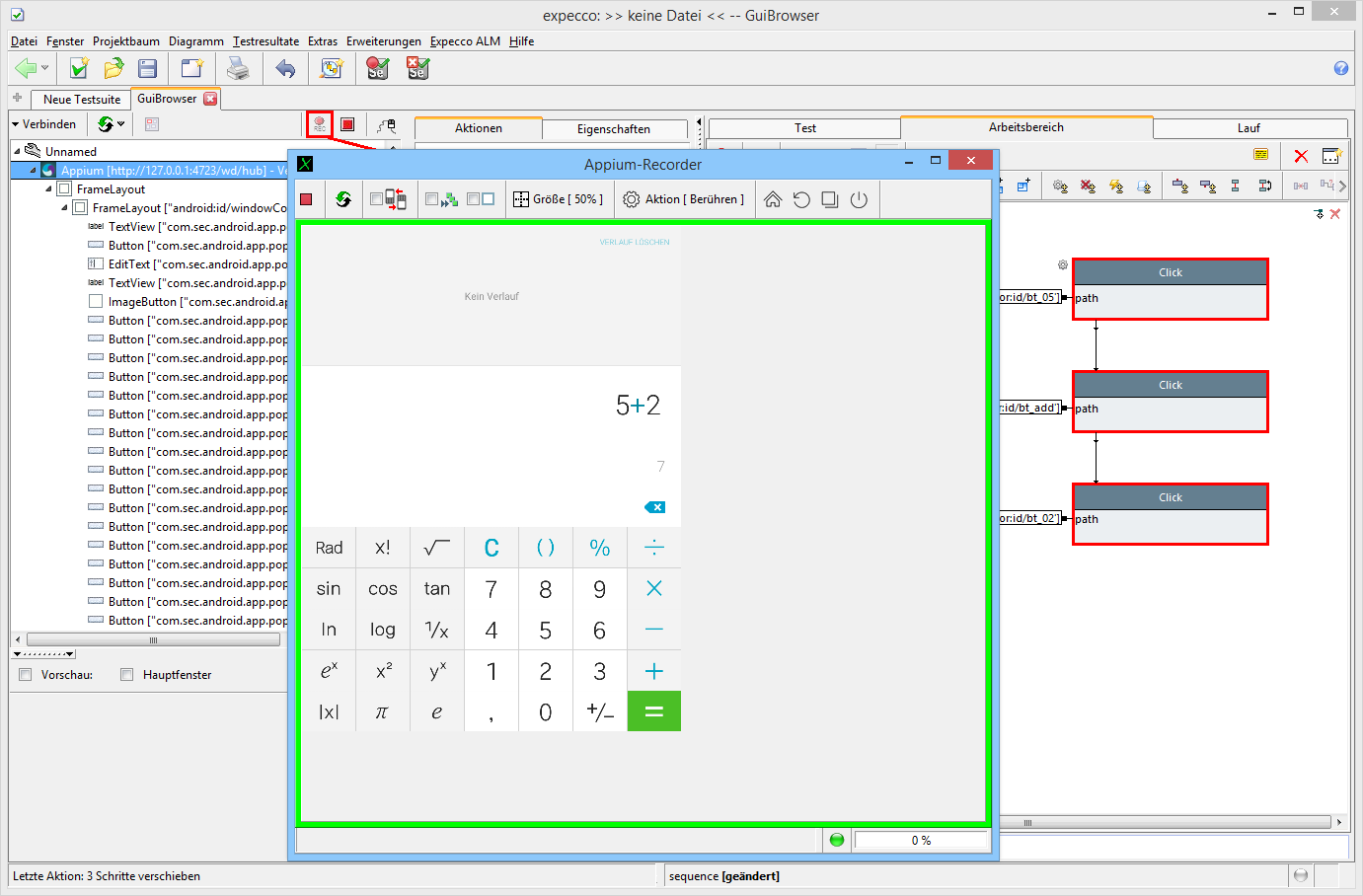Viewport: 1363px width, 896px height.
Task: Click the horizontal scrollbar under the element tree
Action: tap(153, 639)
